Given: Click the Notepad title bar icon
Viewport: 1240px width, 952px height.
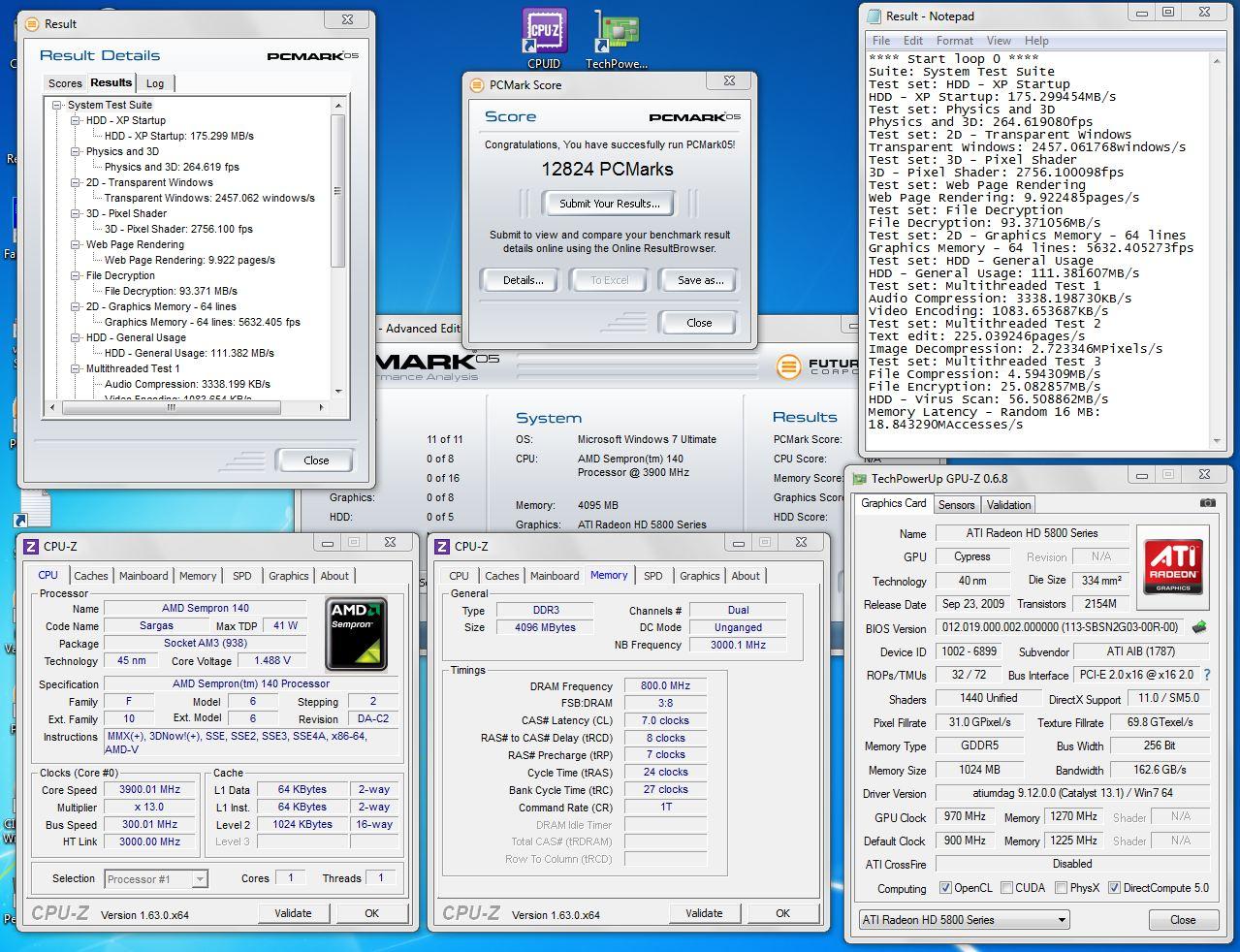Looking at the screenshot, I should [x=874, y=16].
